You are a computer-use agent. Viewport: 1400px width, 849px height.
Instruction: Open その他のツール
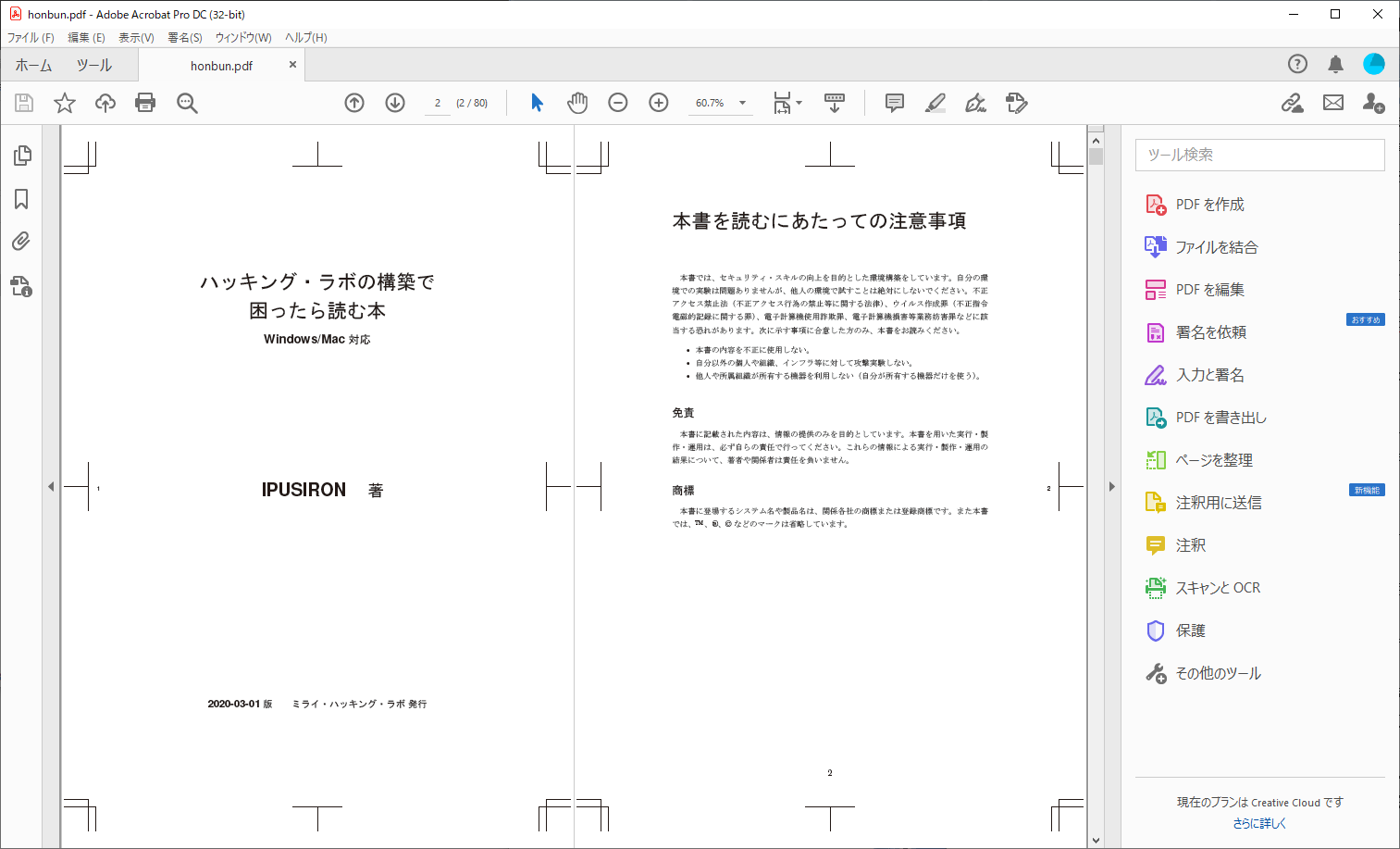pos(1203,673)
